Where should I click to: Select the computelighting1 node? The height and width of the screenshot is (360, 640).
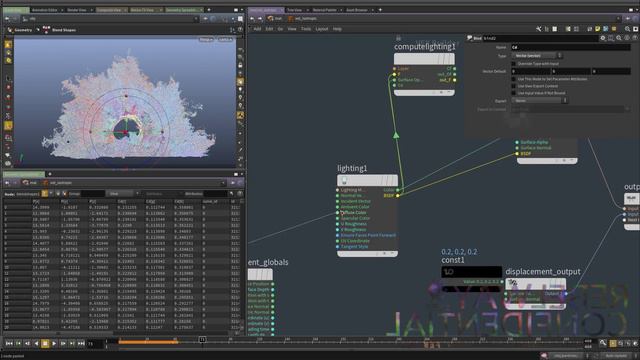point(424,59)
